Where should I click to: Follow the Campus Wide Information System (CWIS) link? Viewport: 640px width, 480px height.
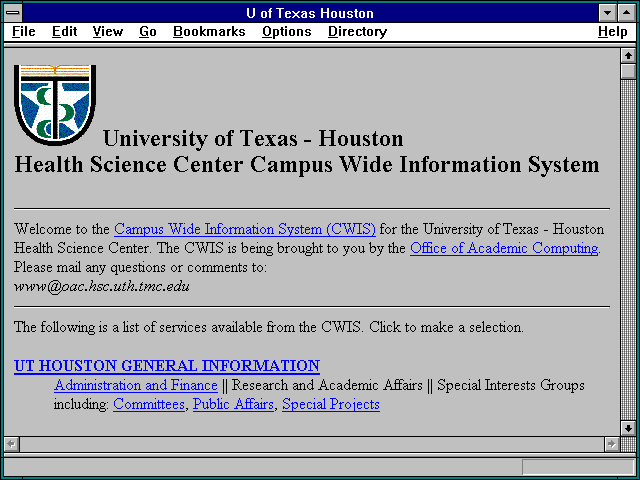[245, 229]
